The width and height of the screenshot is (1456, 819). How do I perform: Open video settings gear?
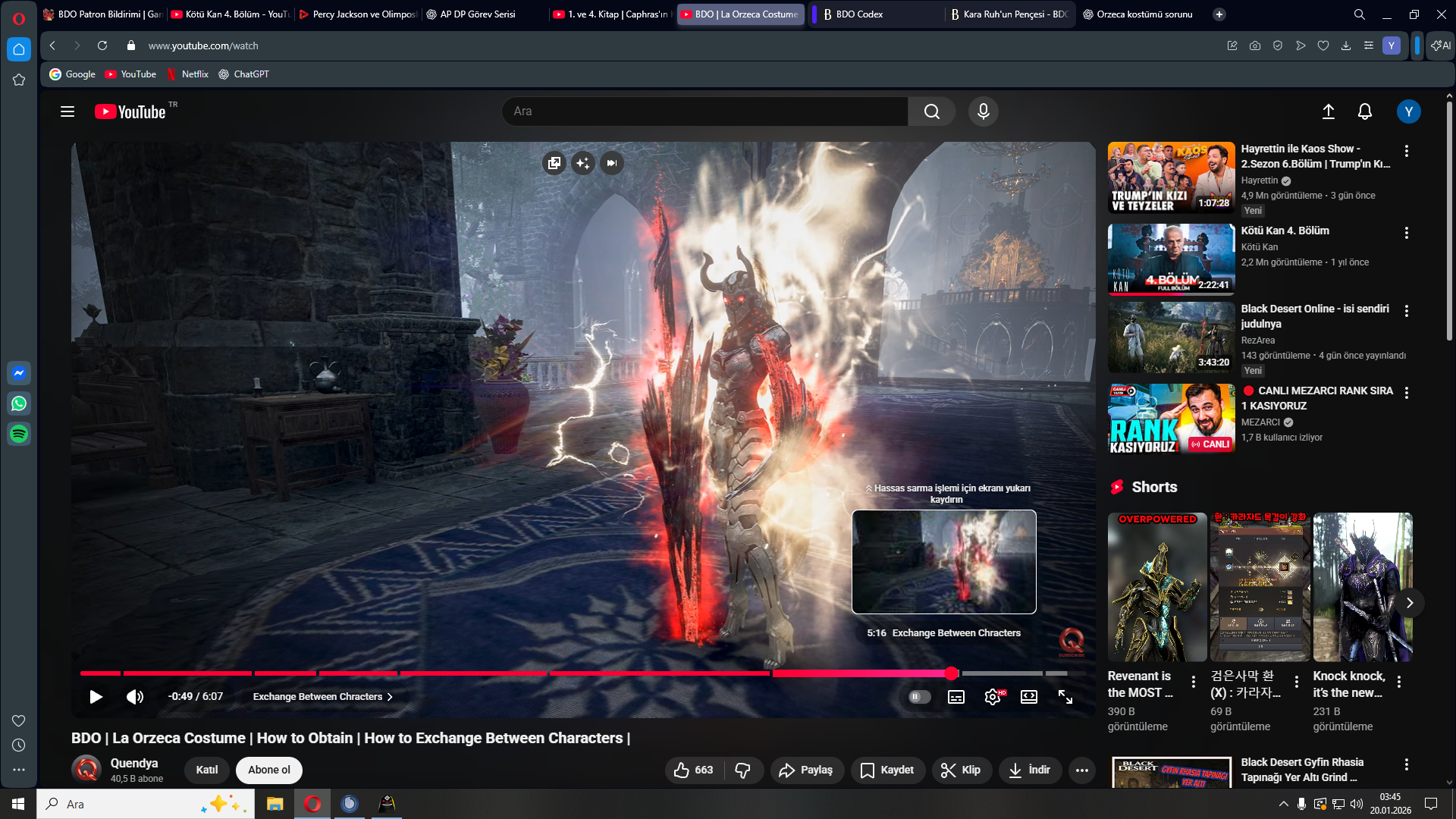993,697
